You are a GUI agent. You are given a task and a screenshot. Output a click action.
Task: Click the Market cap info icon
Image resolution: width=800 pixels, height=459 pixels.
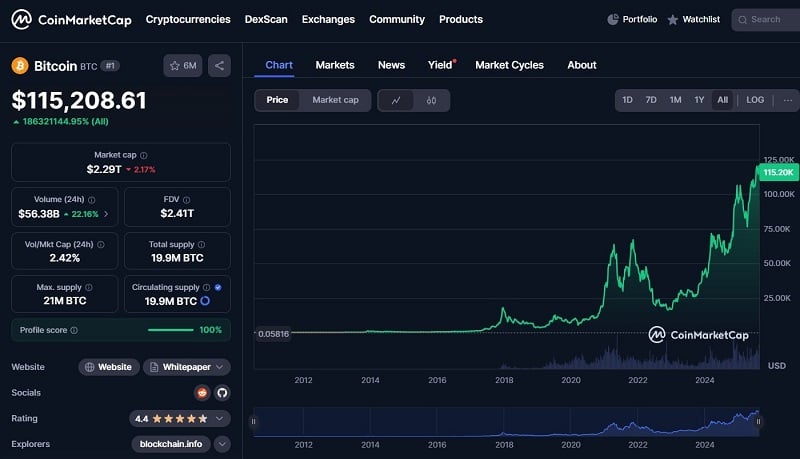[144, 155]
